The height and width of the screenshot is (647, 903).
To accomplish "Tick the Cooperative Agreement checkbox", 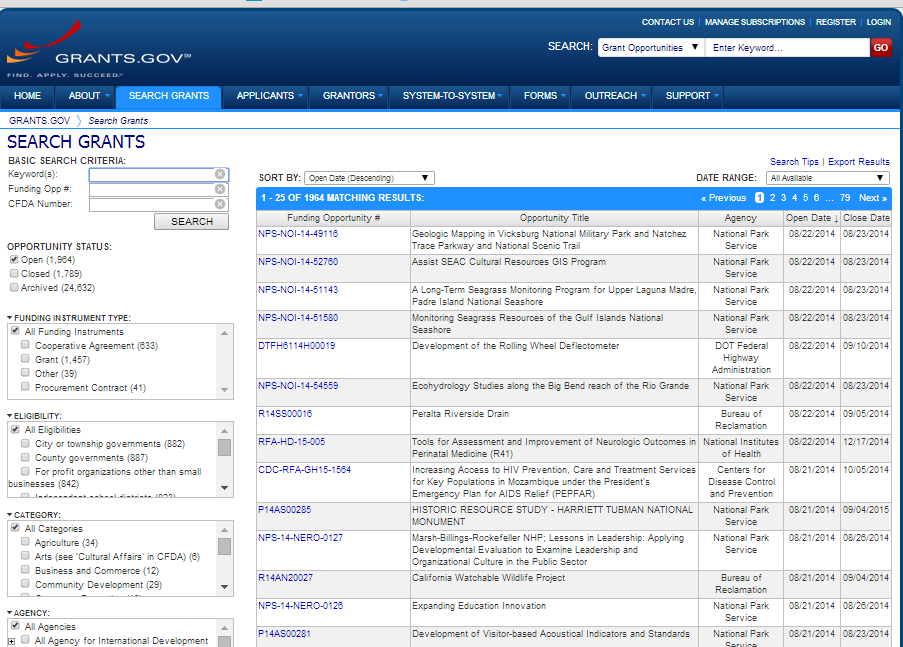I will coord(25,346).
